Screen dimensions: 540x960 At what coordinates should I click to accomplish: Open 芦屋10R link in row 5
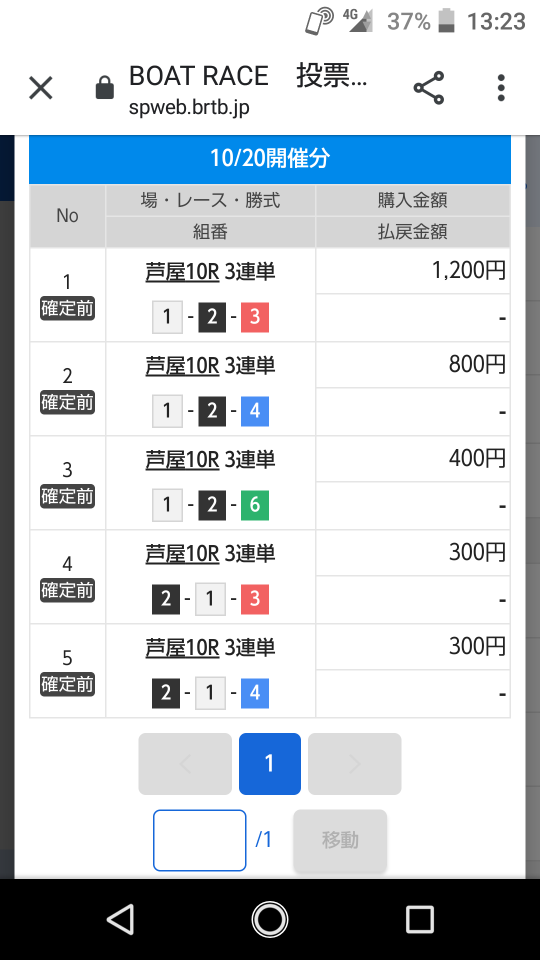[x=182, y=647]
